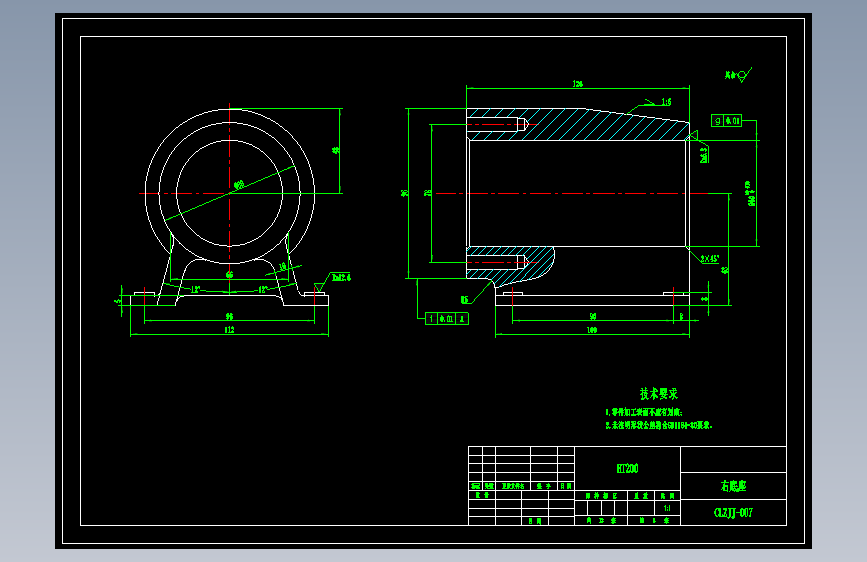The width and height of the screenshot is (867, 562).
Task: Select the diameter dimension across the circle in the front view
Action: tap(239, 185)
